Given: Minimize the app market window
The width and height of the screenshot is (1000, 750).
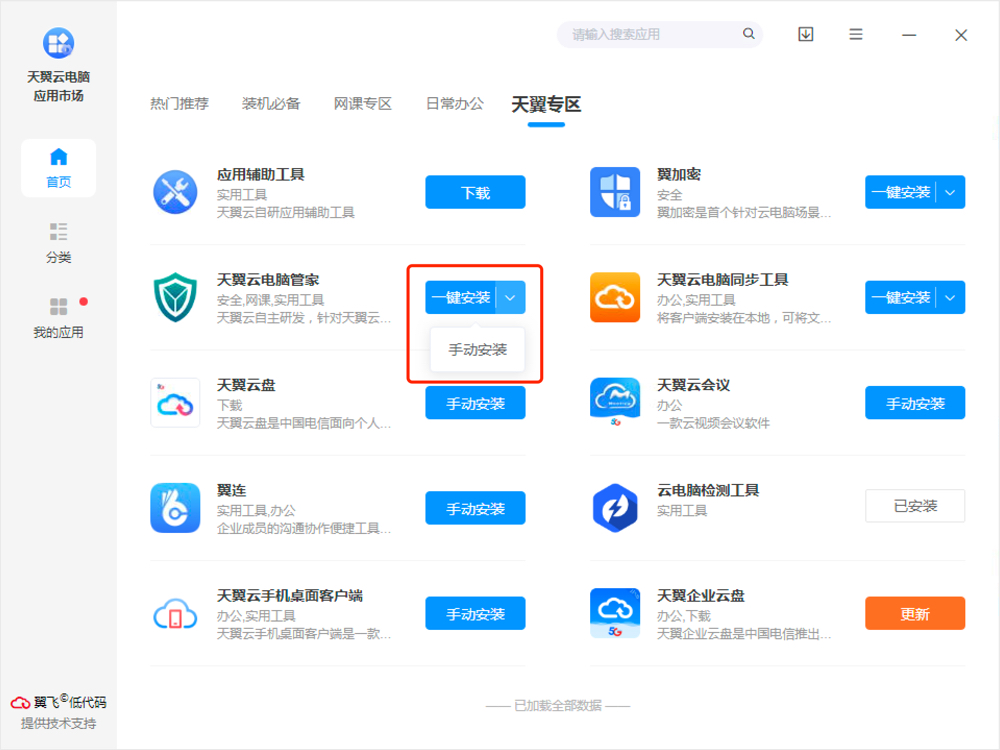Looking at the screenshot, I should tap(909, 34).
